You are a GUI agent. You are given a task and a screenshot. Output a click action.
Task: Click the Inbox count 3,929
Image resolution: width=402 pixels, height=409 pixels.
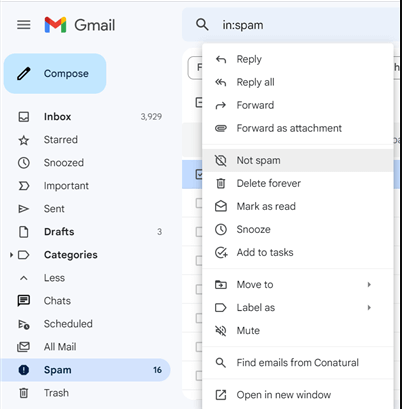point(151,117)
